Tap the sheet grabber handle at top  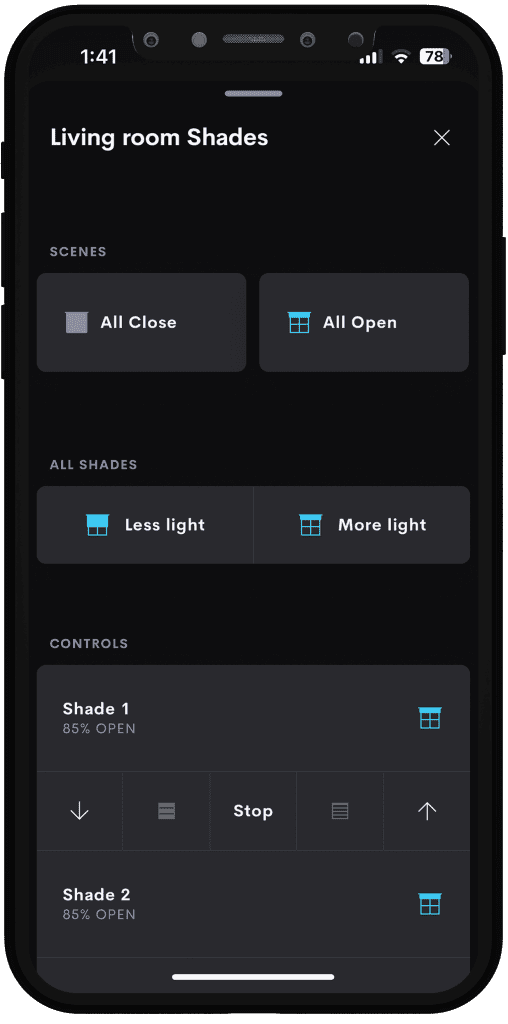(x=254, y=94)
